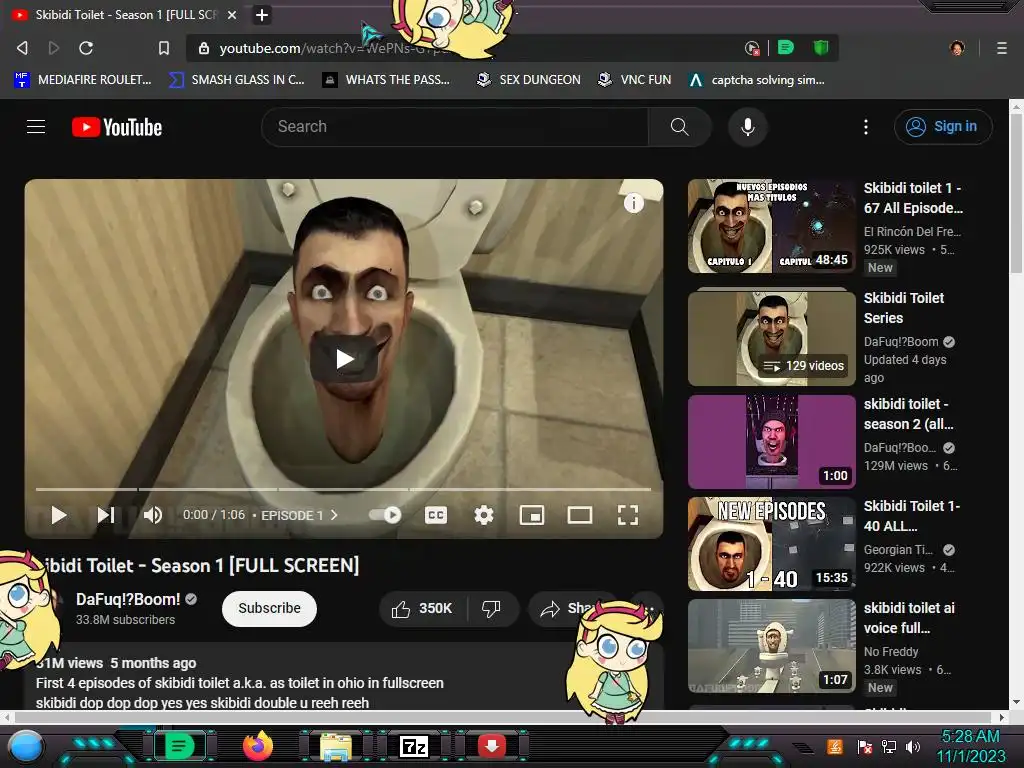The width and height of the screenshot is (1024, 768).
Task: Open the DaFuq!?Boom! channel name link
Action: tap(128, 599)
